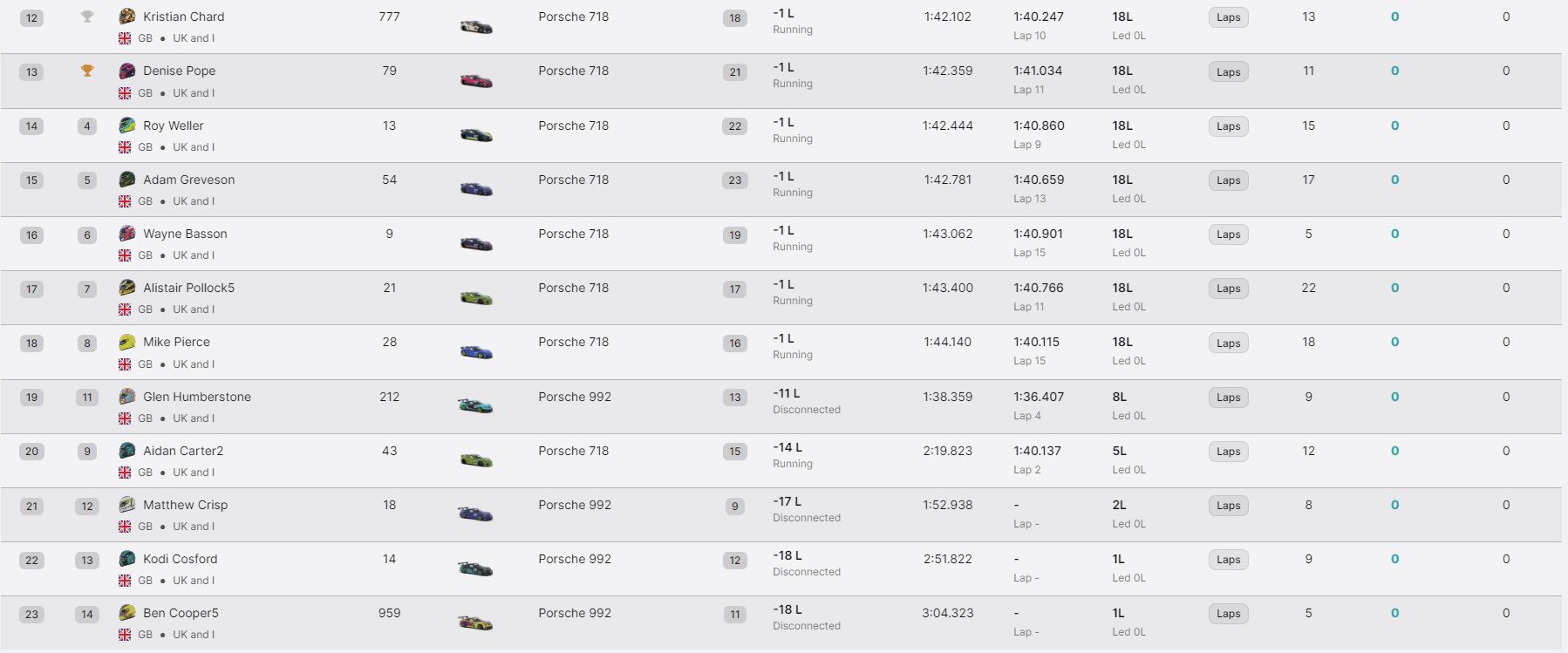This screenshot has width=1568, height=653.
Task: Open driver profile link Glen Humberstone
Action: (x=197, y=397)
